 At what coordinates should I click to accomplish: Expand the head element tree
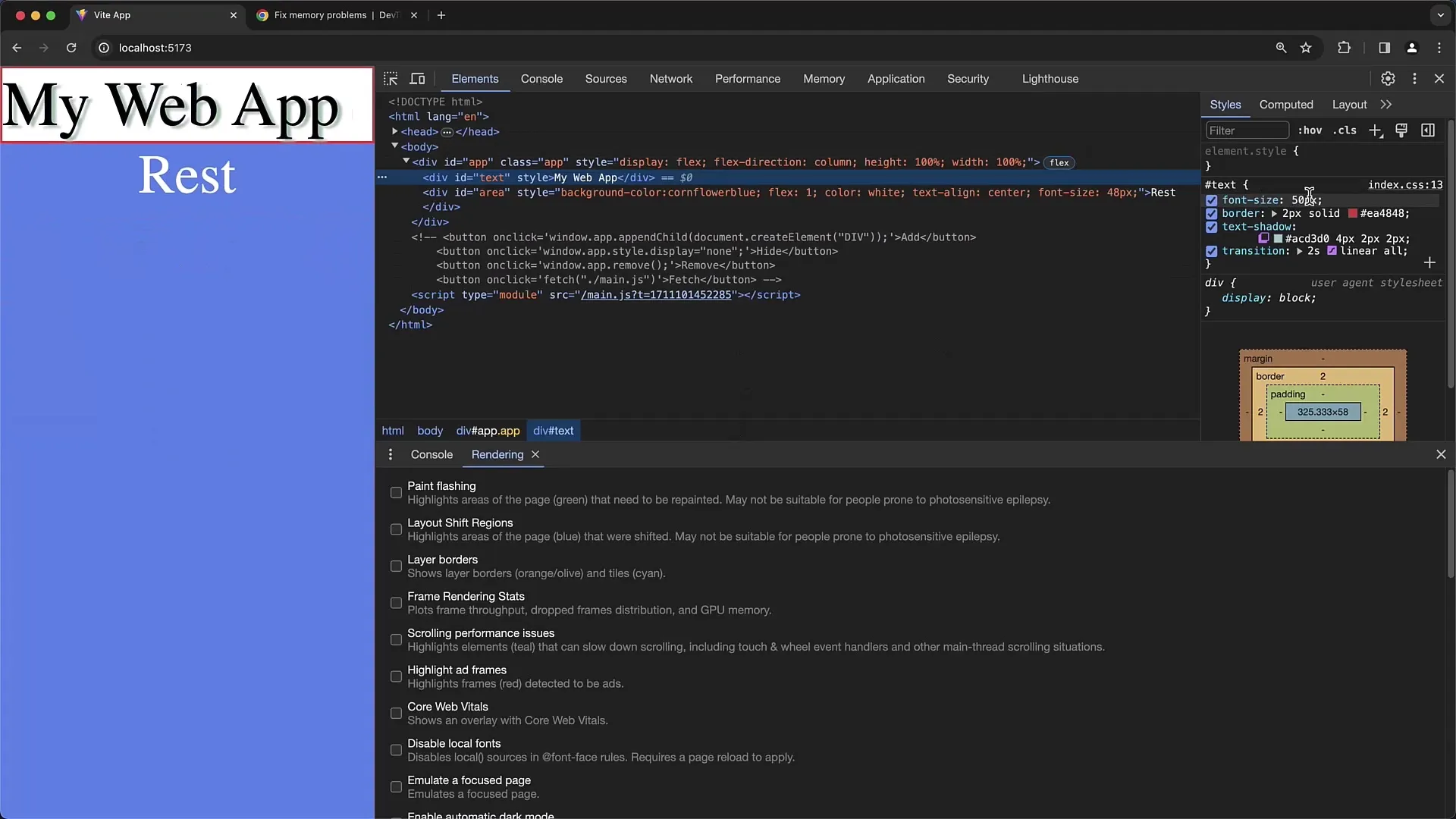(394, 132)
